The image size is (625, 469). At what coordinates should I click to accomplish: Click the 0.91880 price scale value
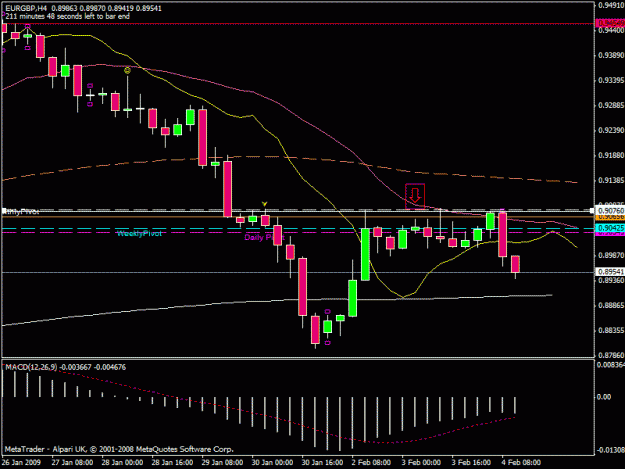pyautogui.click(x=611, y=155)
